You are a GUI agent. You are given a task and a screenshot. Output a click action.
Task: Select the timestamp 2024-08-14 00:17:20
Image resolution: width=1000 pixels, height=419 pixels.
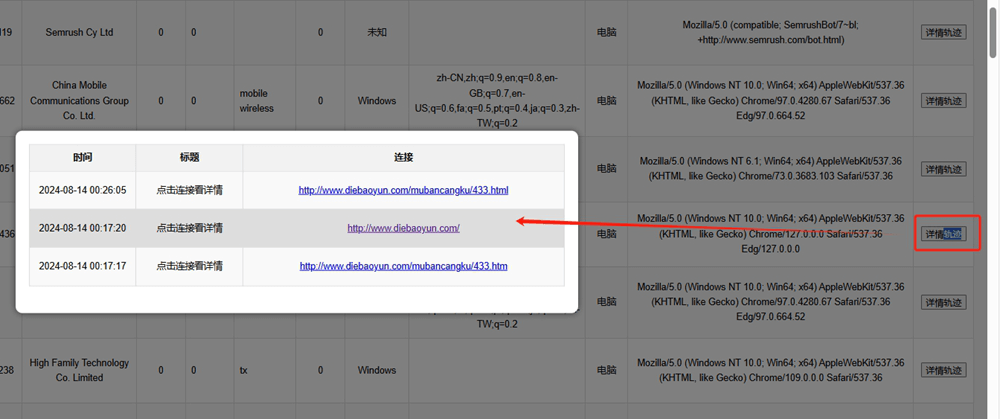click(x=82, y=228)
